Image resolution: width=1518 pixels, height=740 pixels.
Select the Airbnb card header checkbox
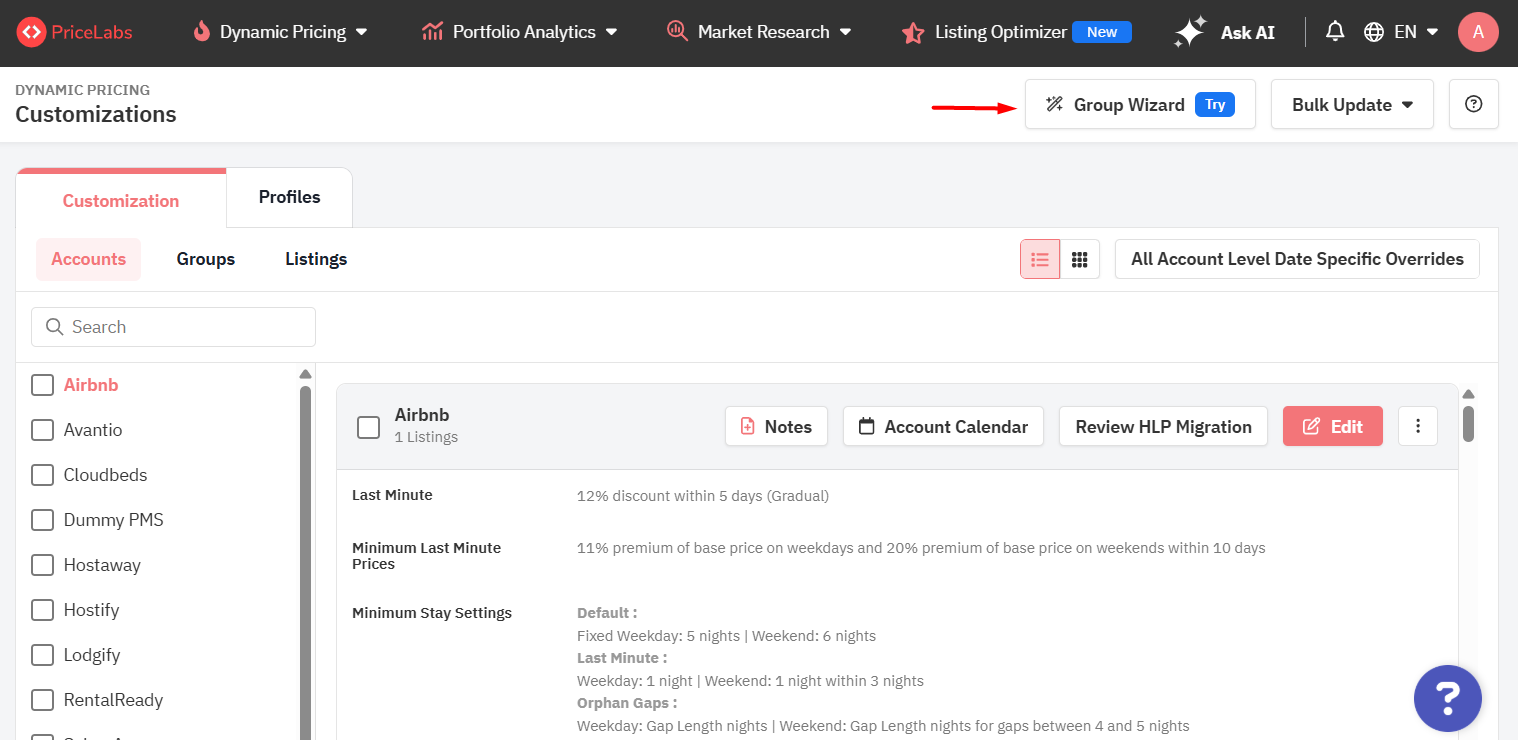tap(369, 427)
